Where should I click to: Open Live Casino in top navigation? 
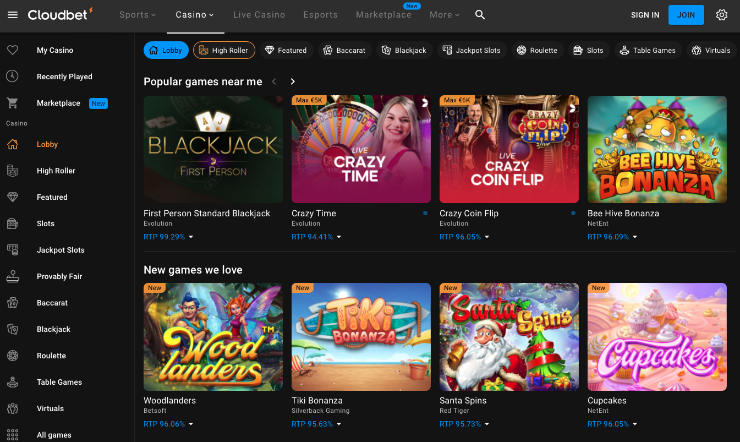pos(259,15)
